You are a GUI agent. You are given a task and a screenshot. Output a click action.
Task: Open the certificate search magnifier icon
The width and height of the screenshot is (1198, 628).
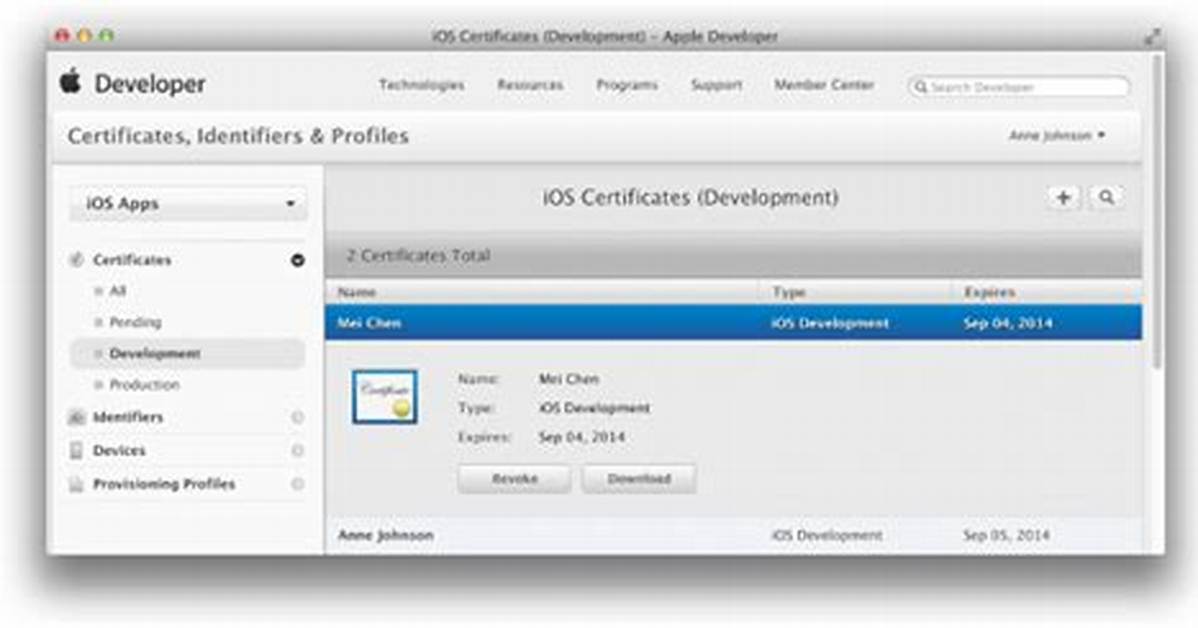(1106, 198)
